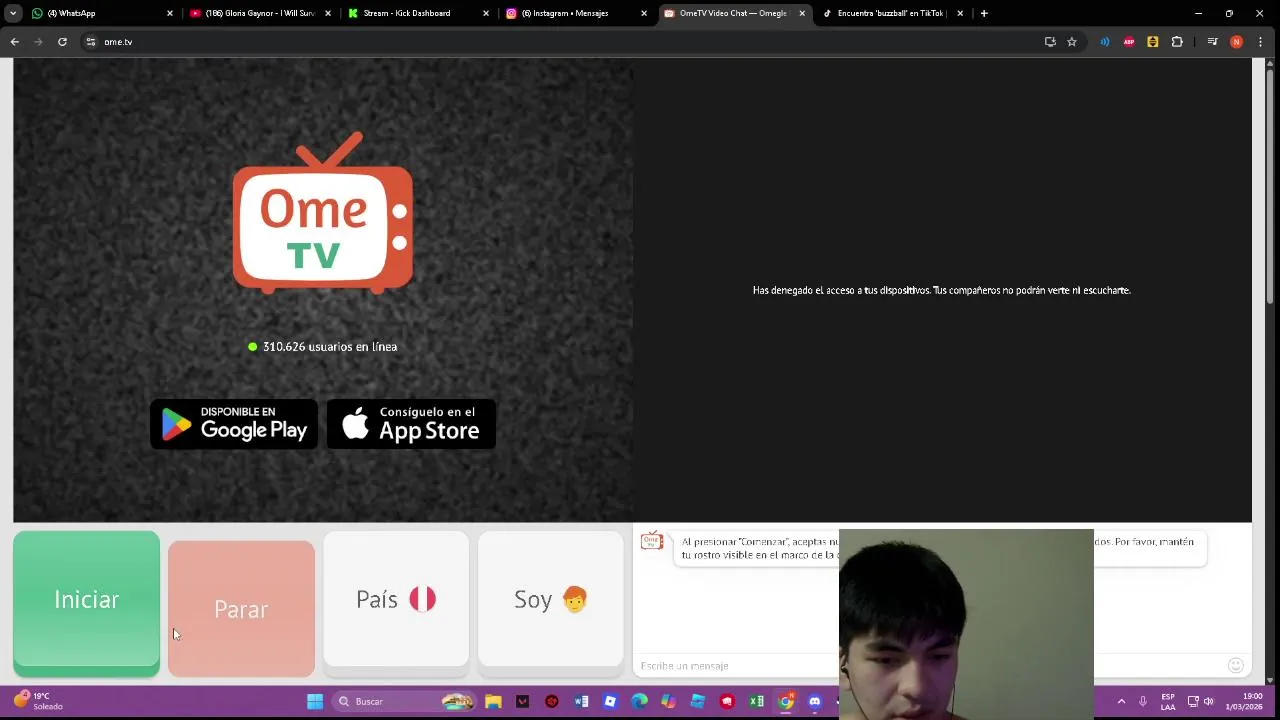Open the volume tray control
This screenshot has height=720, width=1280.
click(1209, 702)
